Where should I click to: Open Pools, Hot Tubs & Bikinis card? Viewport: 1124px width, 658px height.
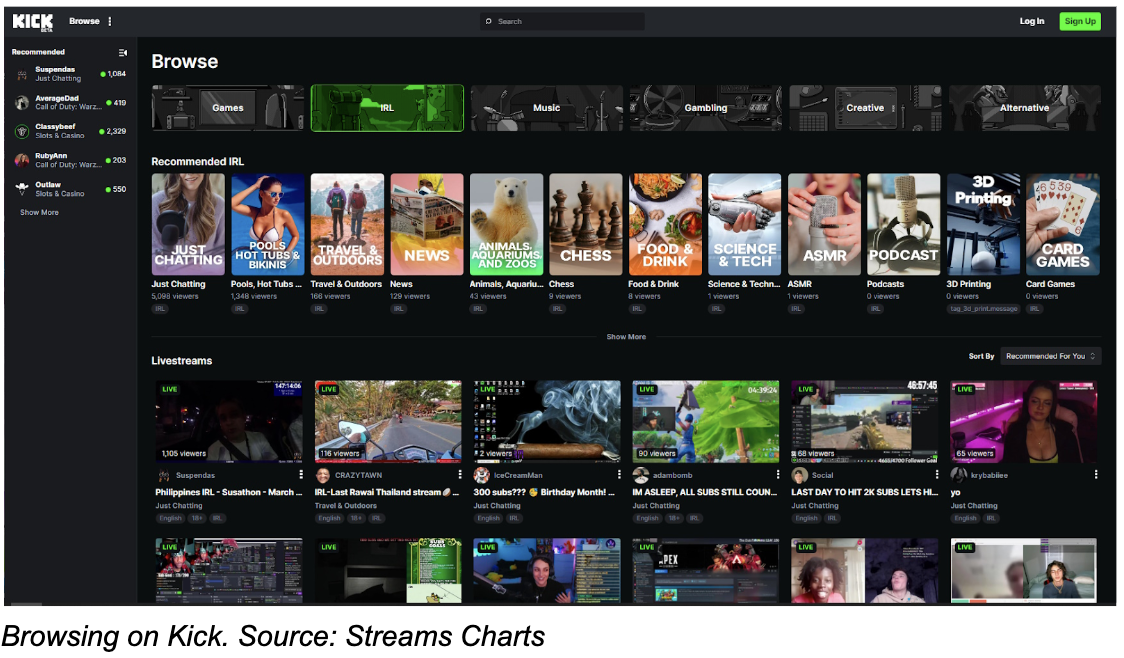267,224
